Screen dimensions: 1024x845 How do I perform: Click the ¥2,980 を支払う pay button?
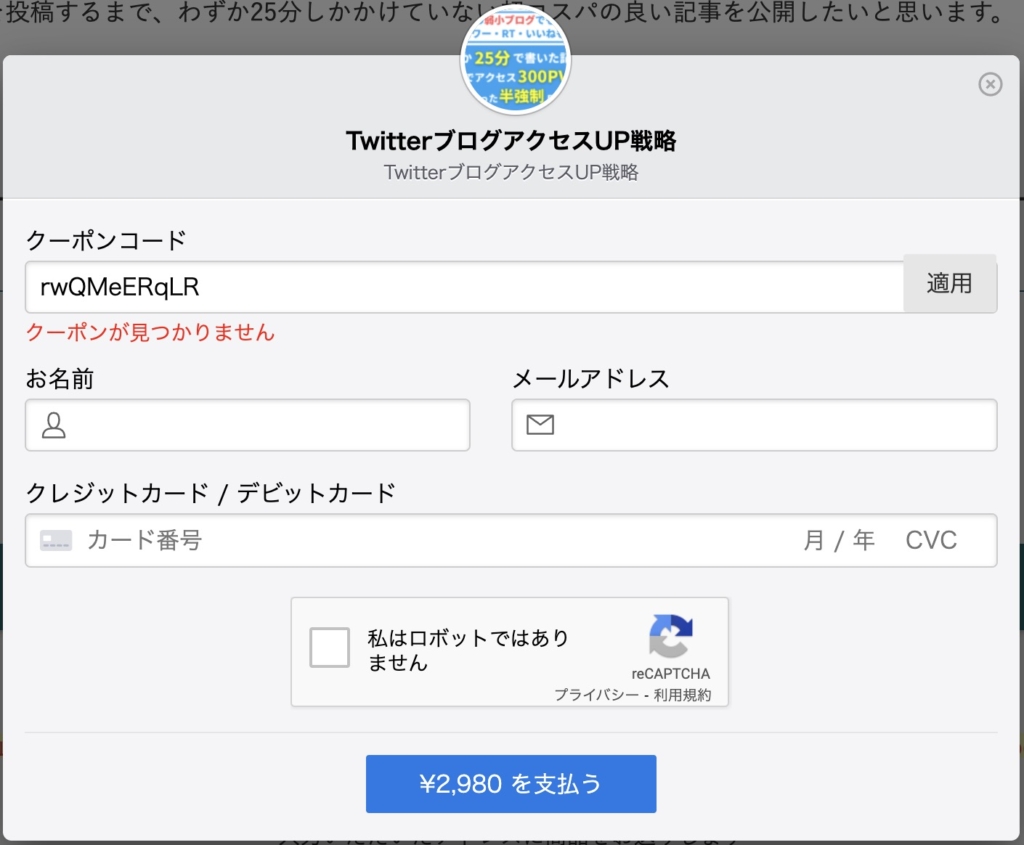click(x=511, y=784)
